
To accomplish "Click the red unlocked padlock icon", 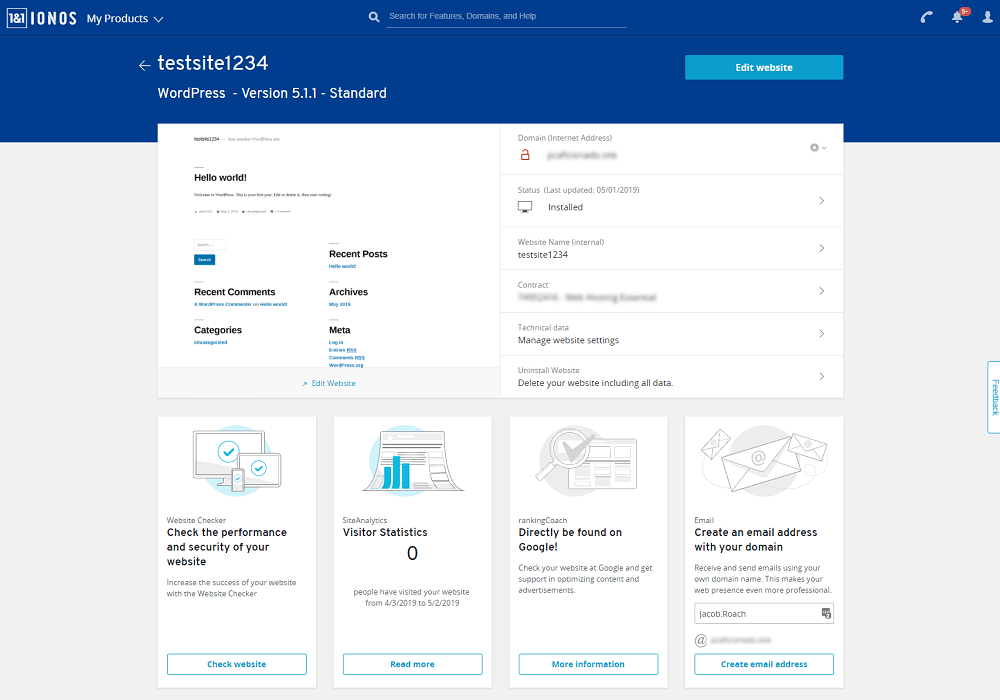I will [x=525, y=155].
